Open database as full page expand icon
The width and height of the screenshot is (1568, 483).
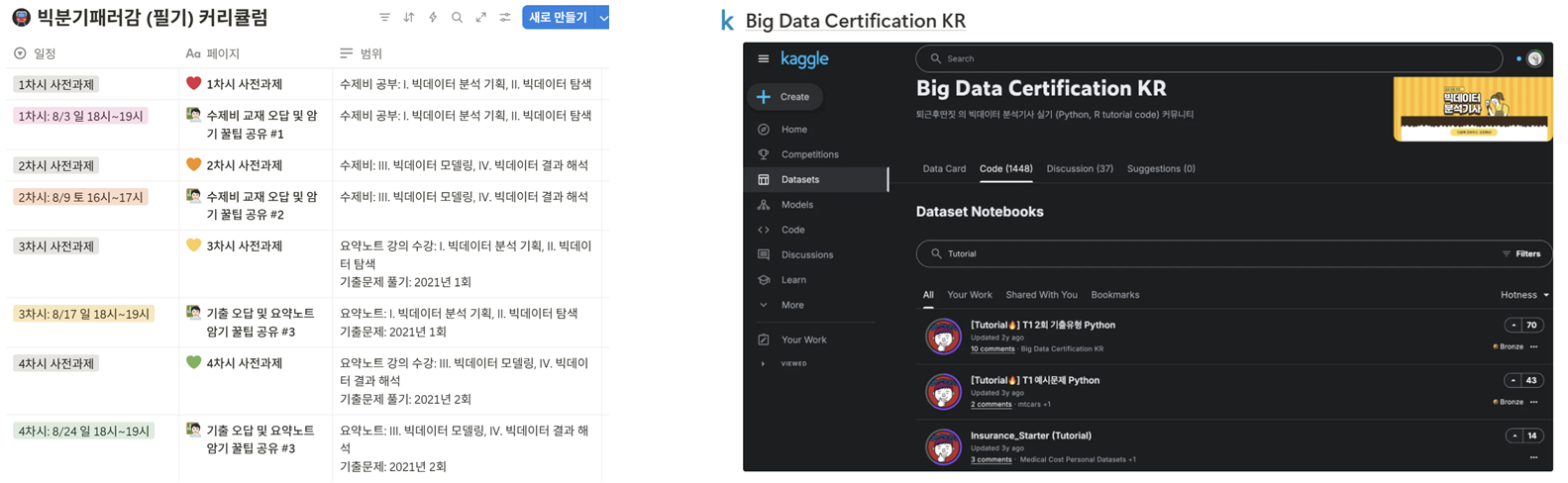coord(480,17)
